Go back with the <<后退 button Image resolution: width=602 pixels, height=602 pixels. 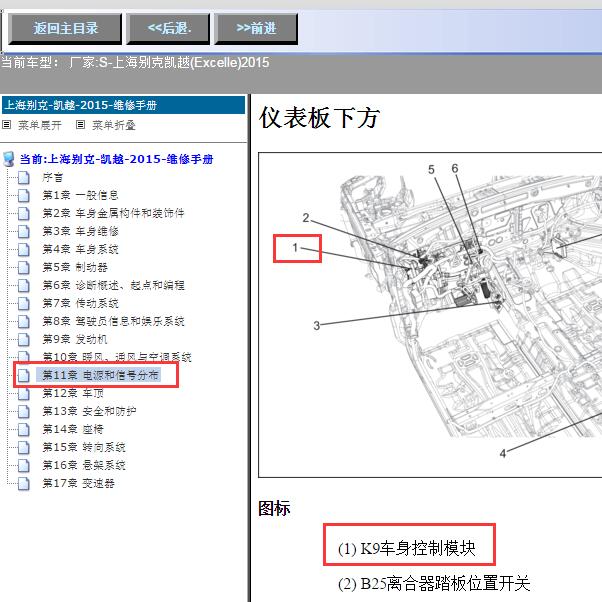pyautogui.click(x=168, y=29)
